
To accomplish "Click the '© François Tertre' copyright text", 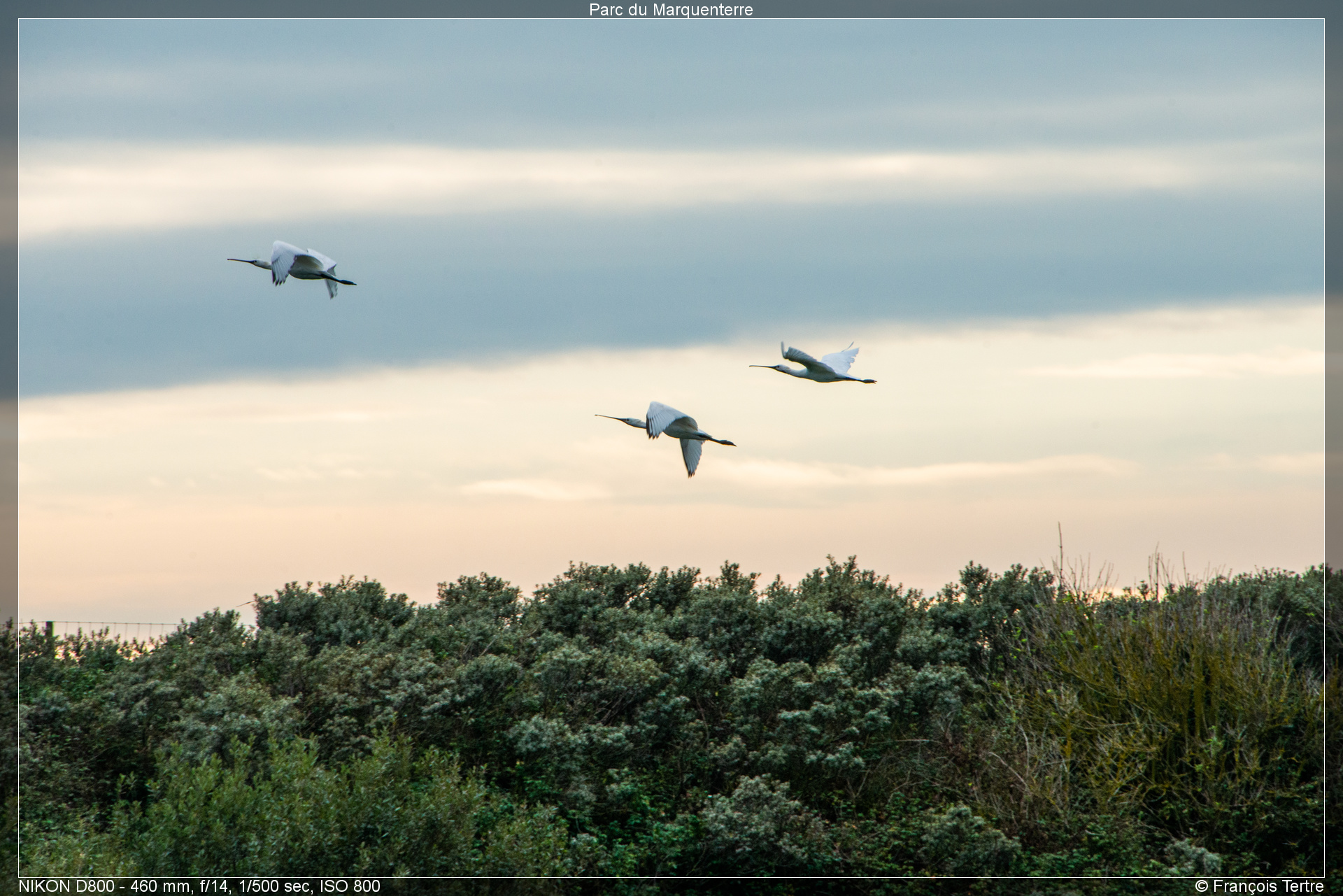I will pos(1259,886).
